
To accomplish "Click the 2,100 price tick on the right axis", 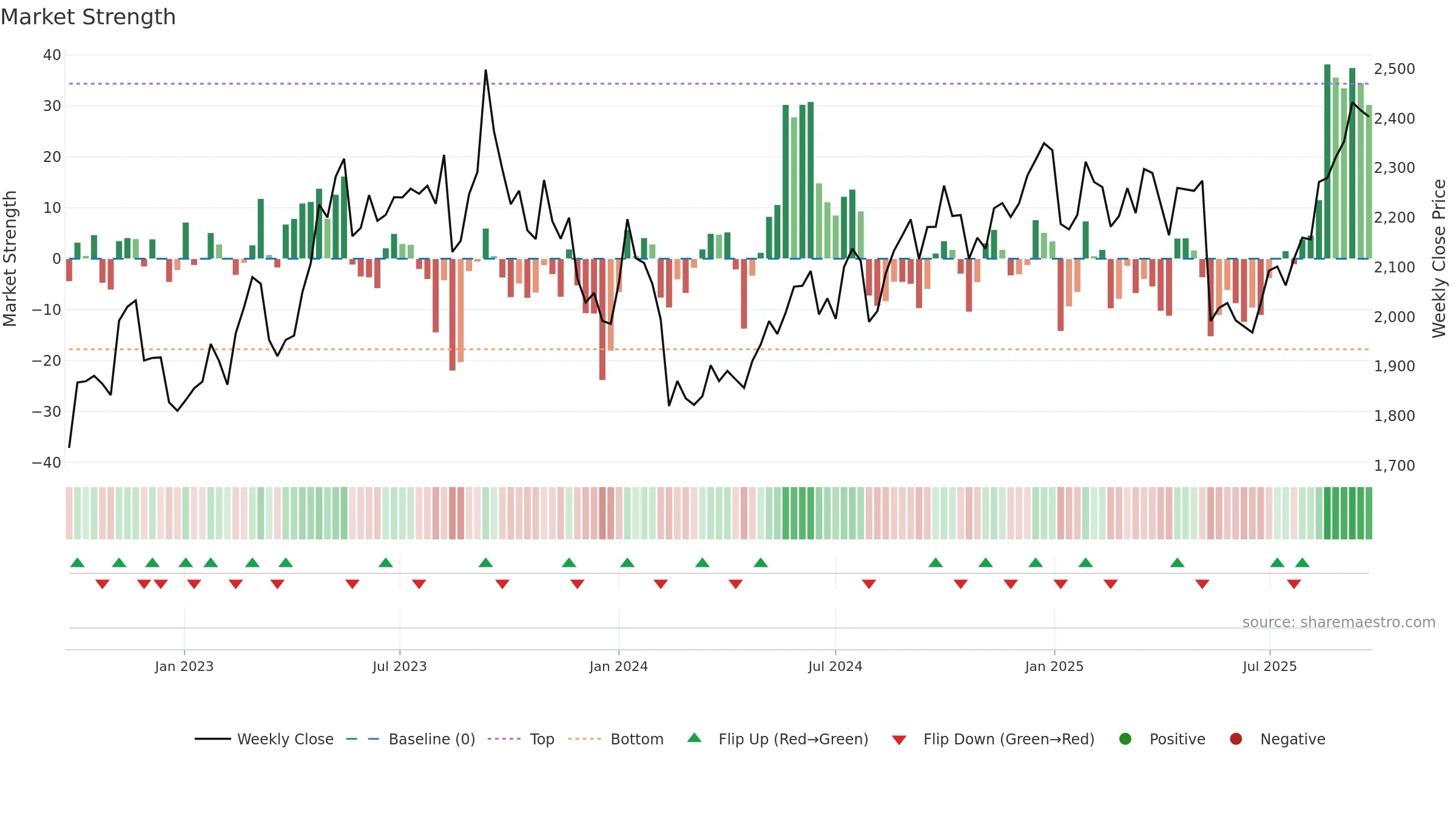I will point(1395,268).
